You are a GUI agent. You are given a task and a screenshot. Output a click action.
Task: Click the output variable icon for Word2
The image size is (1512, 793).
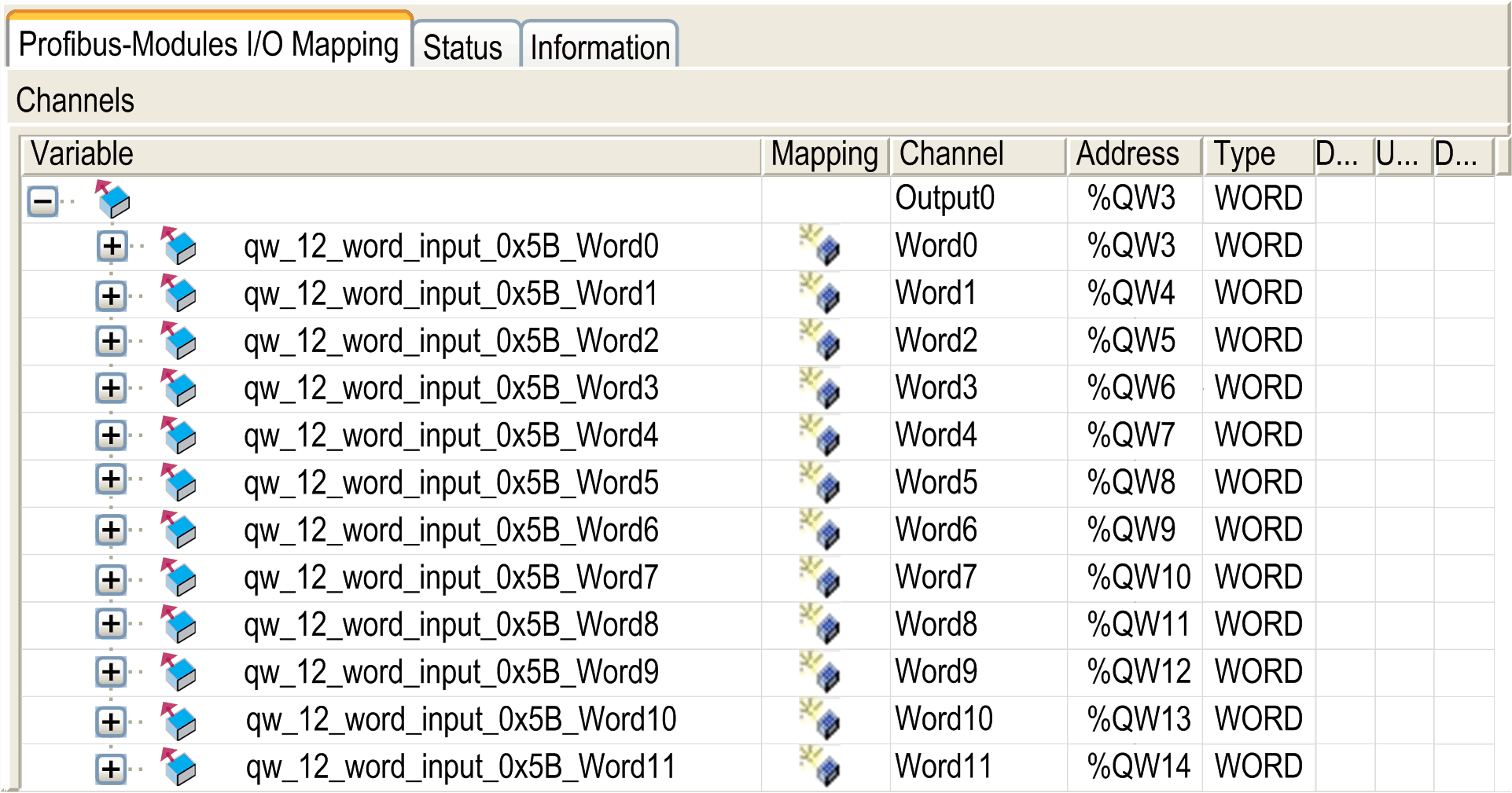click(x=178, y=340)
